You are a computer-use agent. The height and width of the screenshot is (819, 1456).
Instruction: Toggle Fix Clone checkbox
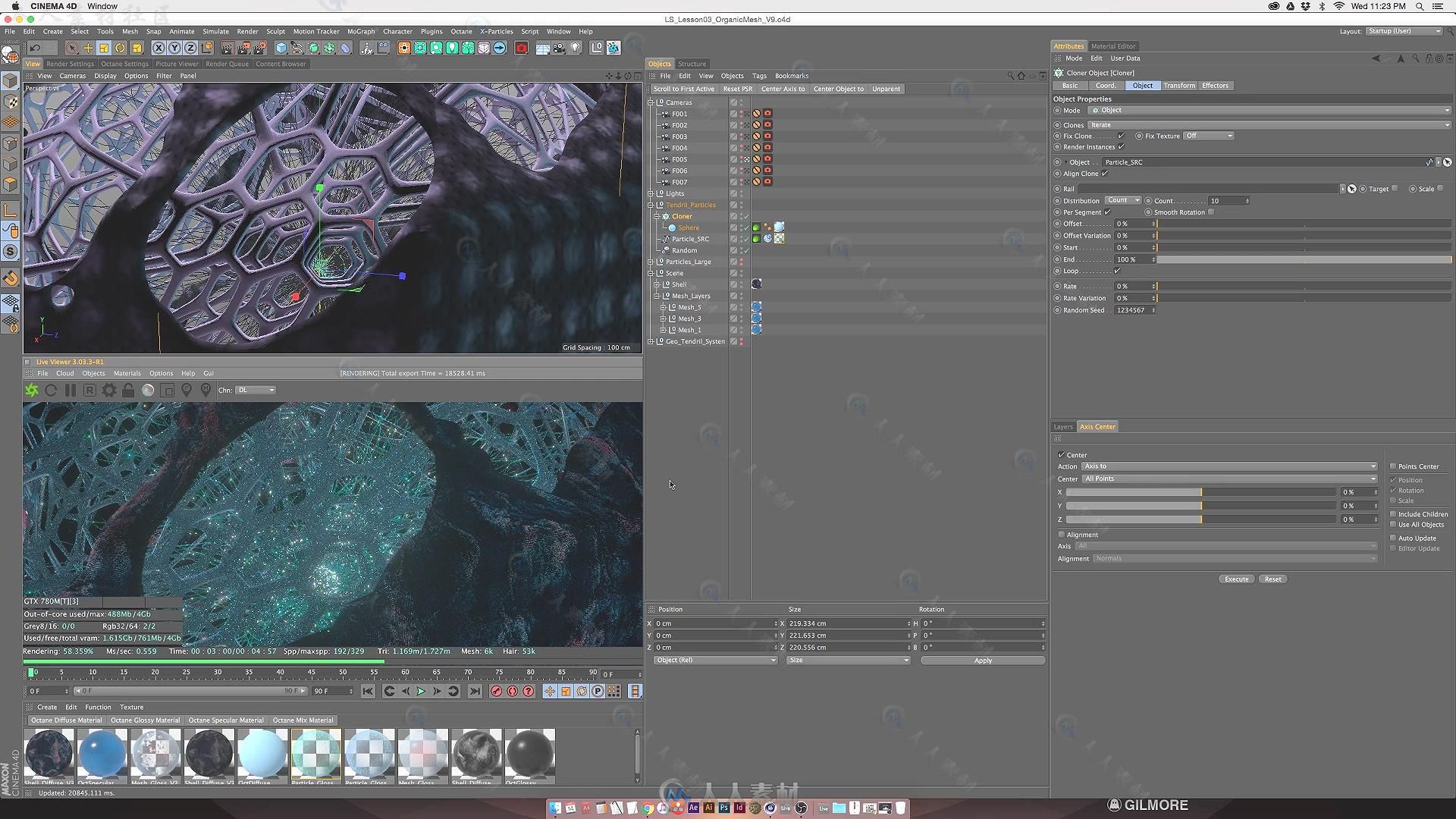pyautogui.click(x=1121, y=136)
